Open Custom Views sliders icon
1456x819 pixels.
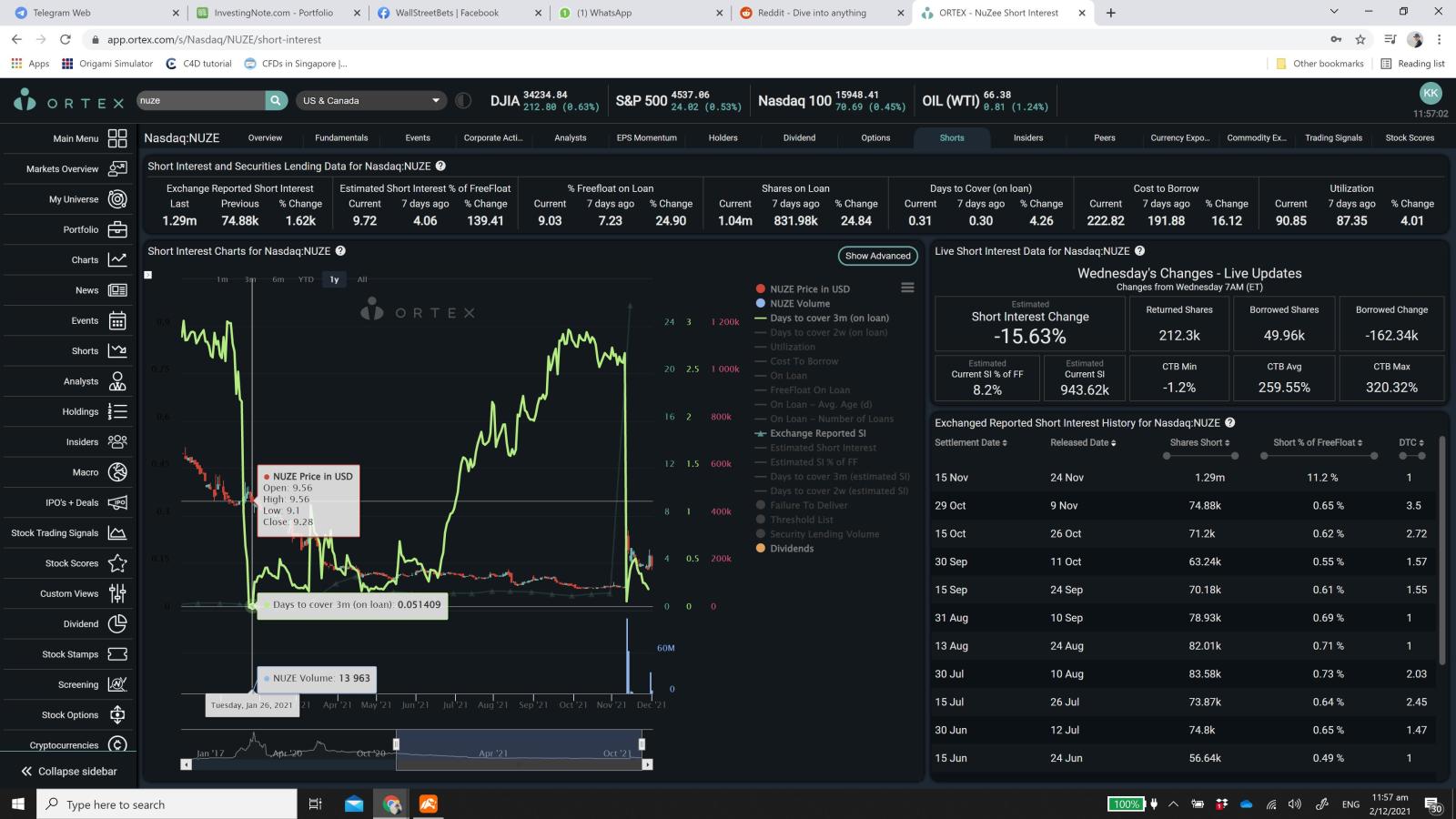click(x=117, y=593)
